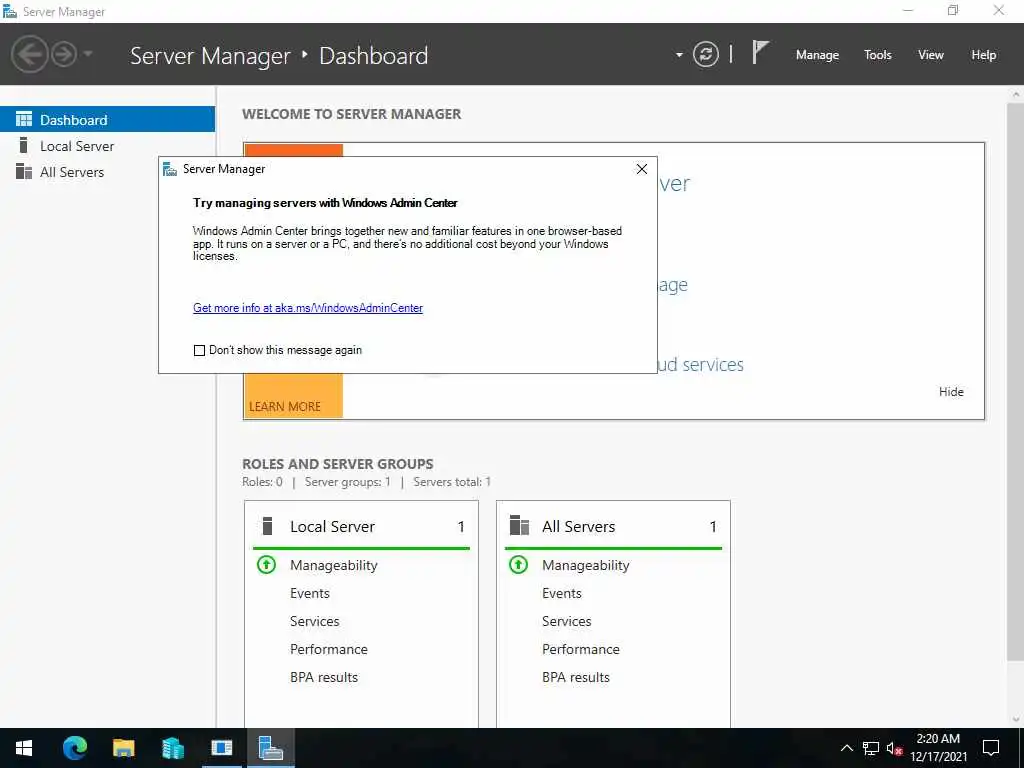
Task: Click the Server Manager title bar icon
Action: pos(10,11)
